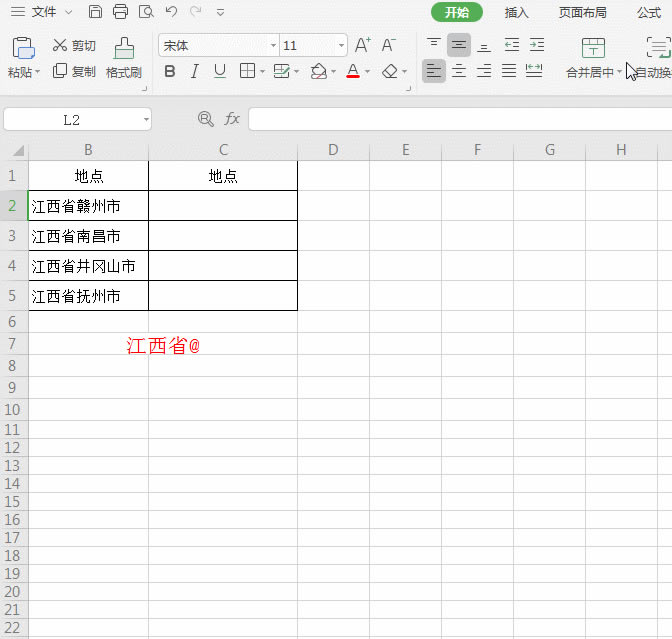
Task: Switch to the 插入 tab
Action: click(516, 12)
